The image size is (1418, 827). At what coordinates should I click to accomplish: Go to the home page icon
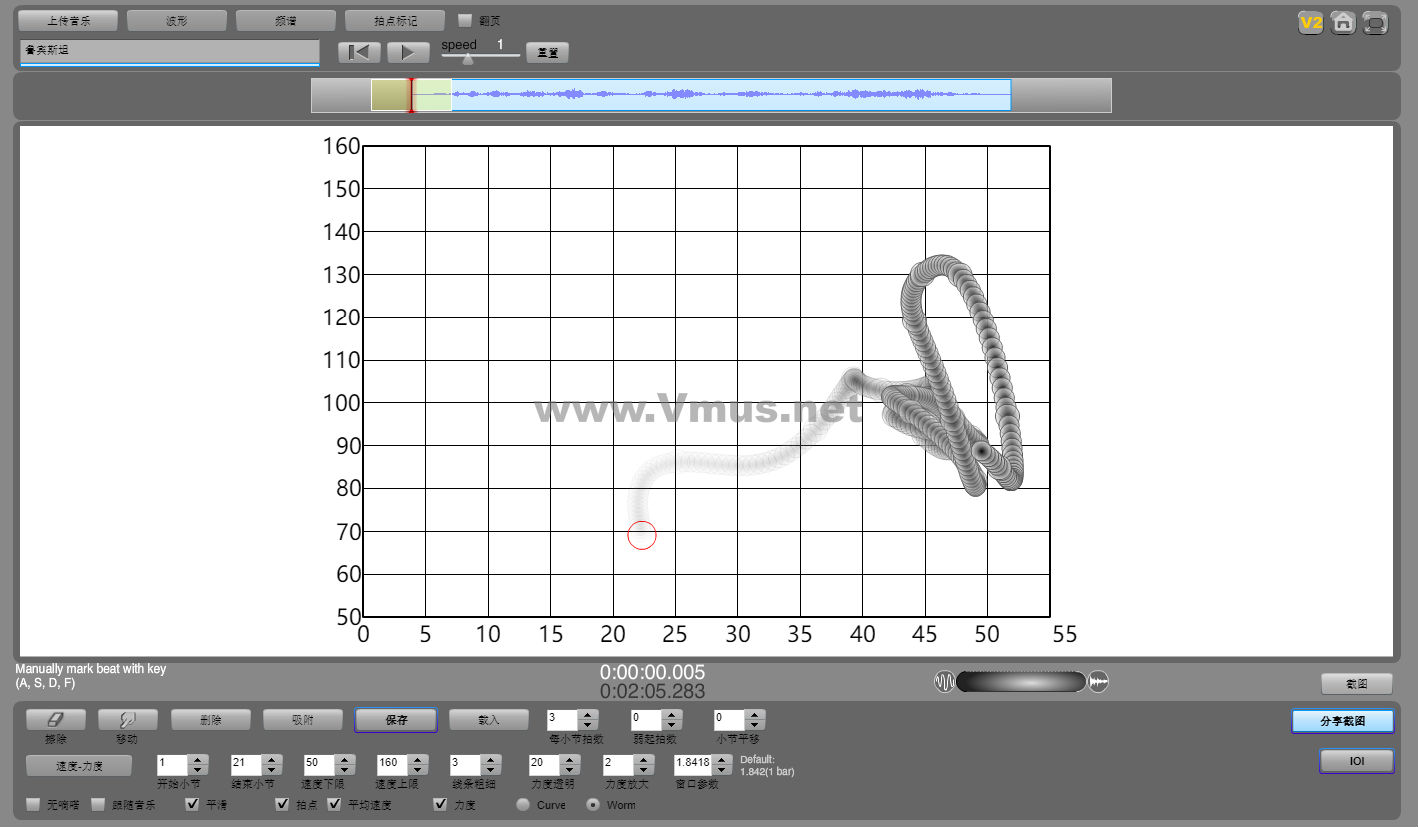click(x=1343, y=22)
